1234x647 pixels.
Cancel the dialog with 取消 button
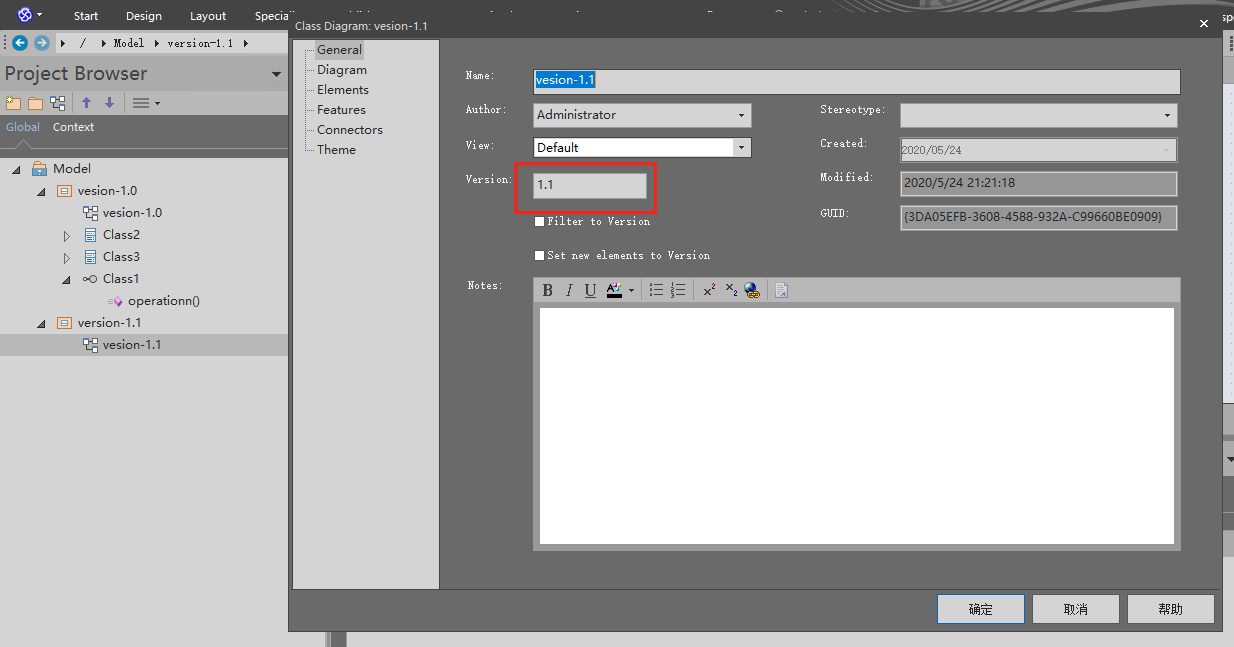pos(1076,609)
